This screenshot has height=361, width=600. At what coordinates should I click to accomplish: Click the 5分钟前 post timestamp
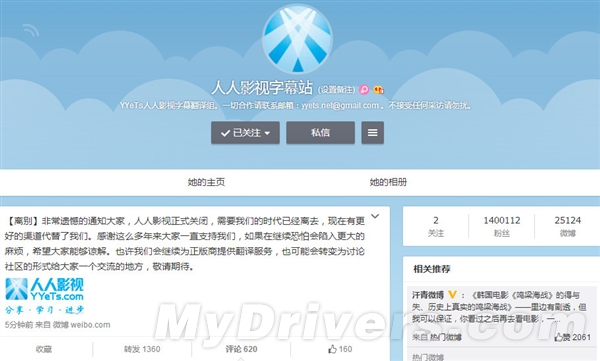click(19, 325)
